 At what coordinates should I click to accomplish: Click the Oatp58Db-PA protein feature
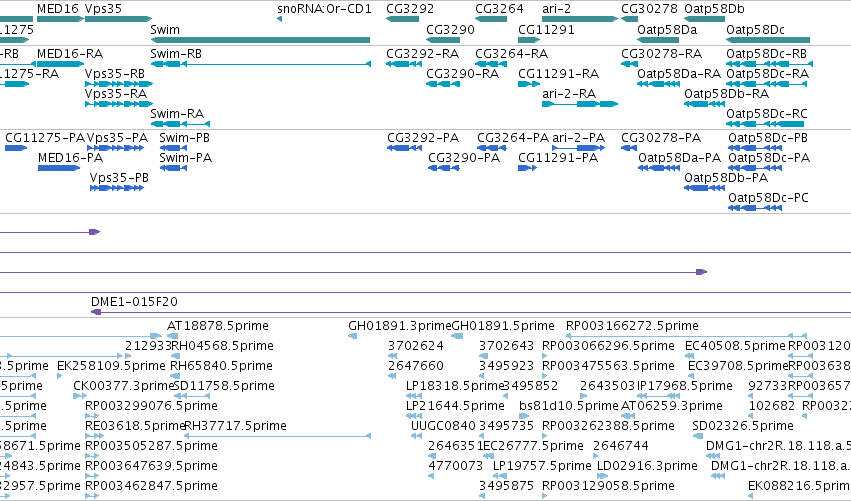[x=704, y=188]
